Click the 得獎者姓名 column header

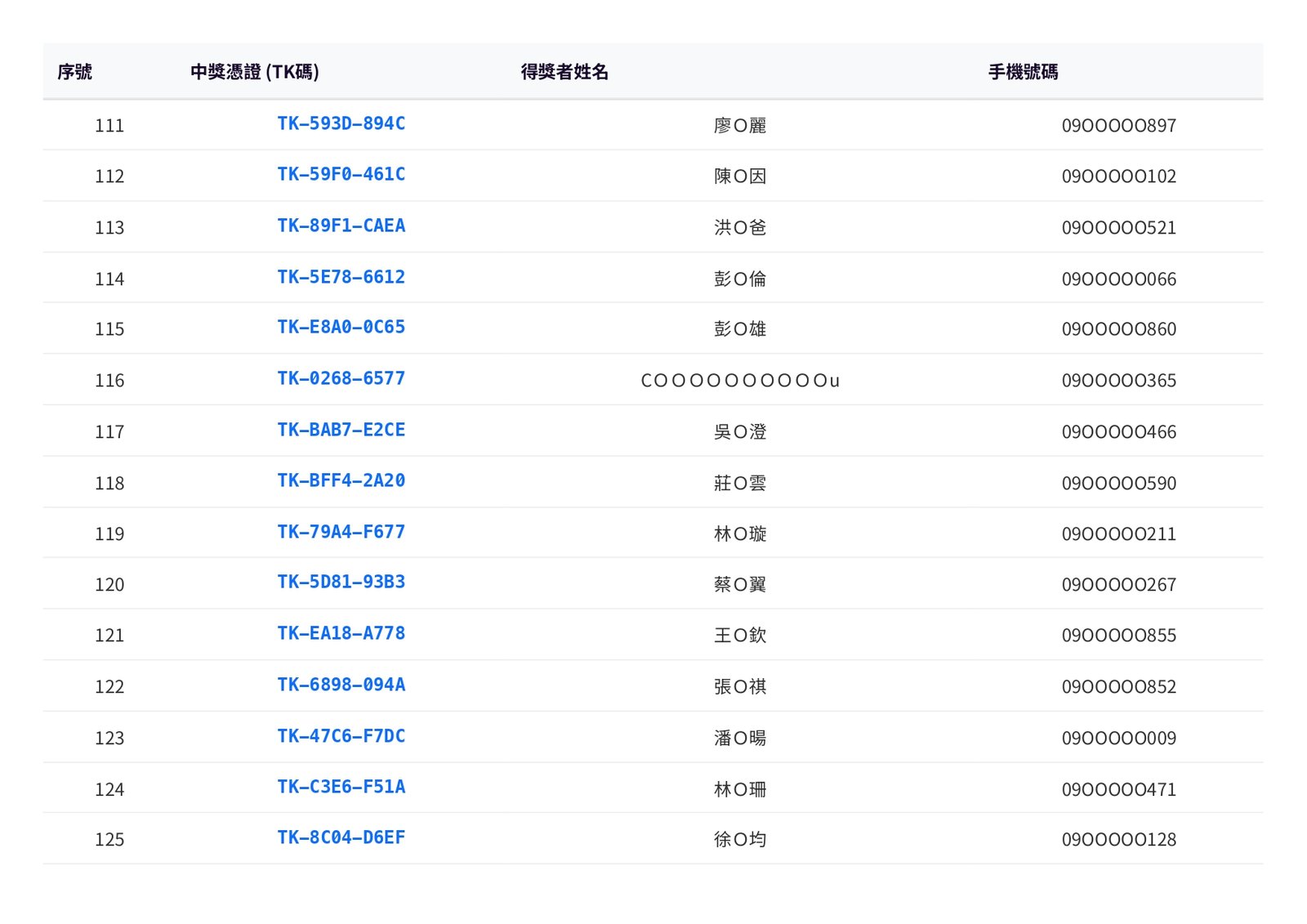(x=564, y=72)
